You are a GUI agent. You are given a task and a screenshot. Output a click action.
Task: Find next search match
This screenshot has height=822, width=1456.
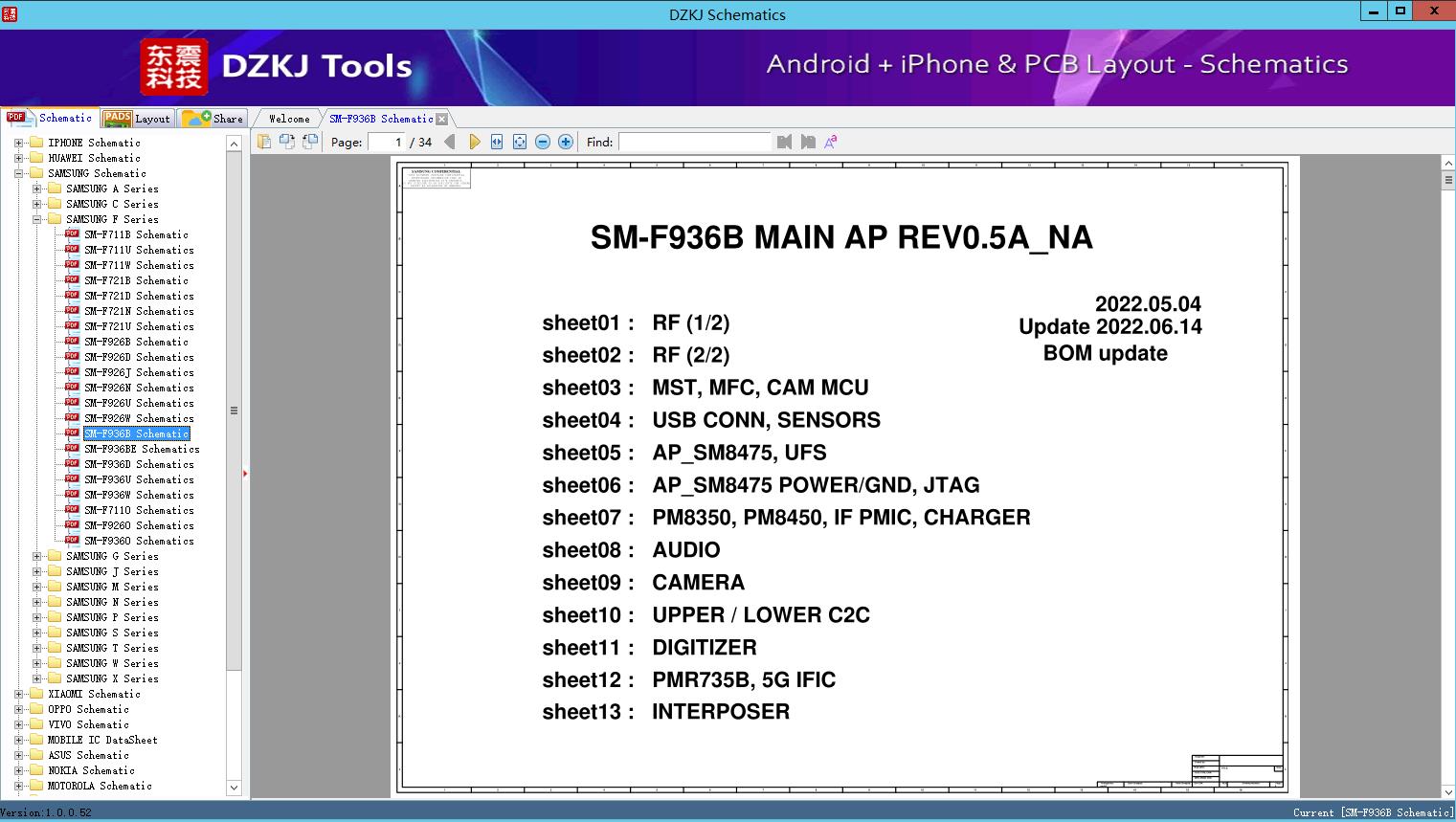pos(808,142)
